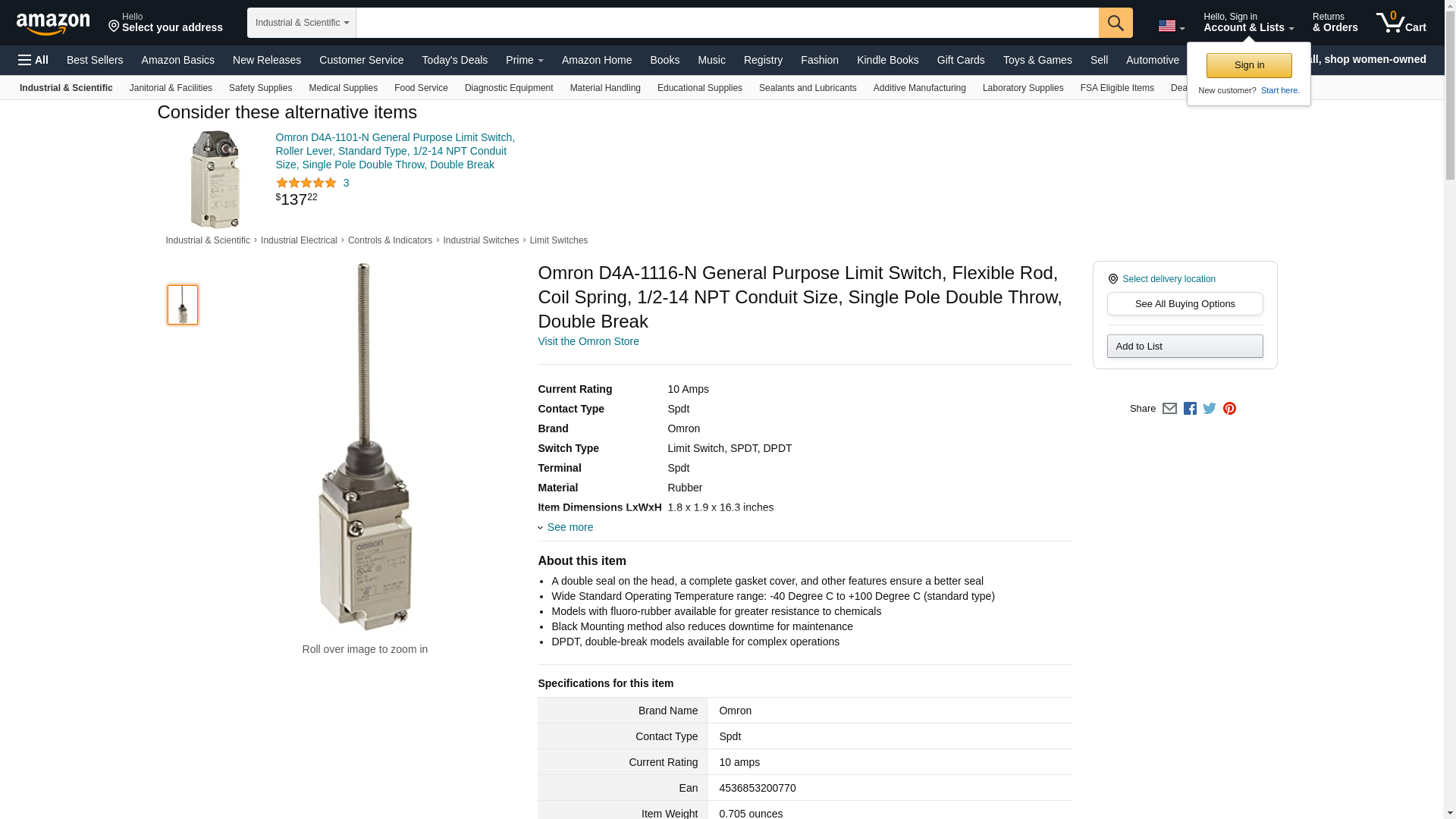Viewport: 1456px width, 819px height.
Task: Click See All Buying Options button
Action: point(1185,303)
